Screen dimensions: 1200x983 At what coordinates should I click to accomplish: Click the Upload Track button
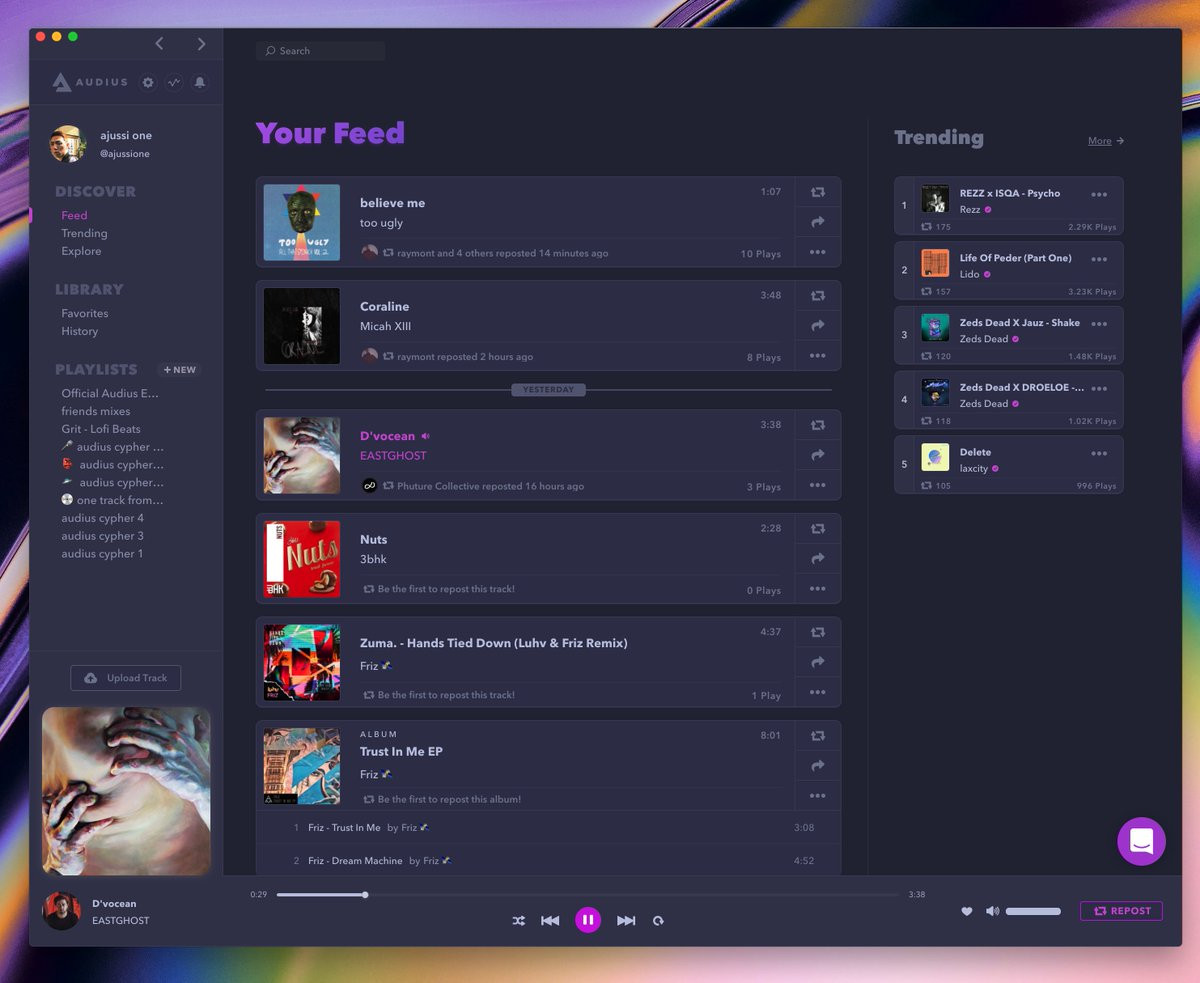tap(126, 678)
